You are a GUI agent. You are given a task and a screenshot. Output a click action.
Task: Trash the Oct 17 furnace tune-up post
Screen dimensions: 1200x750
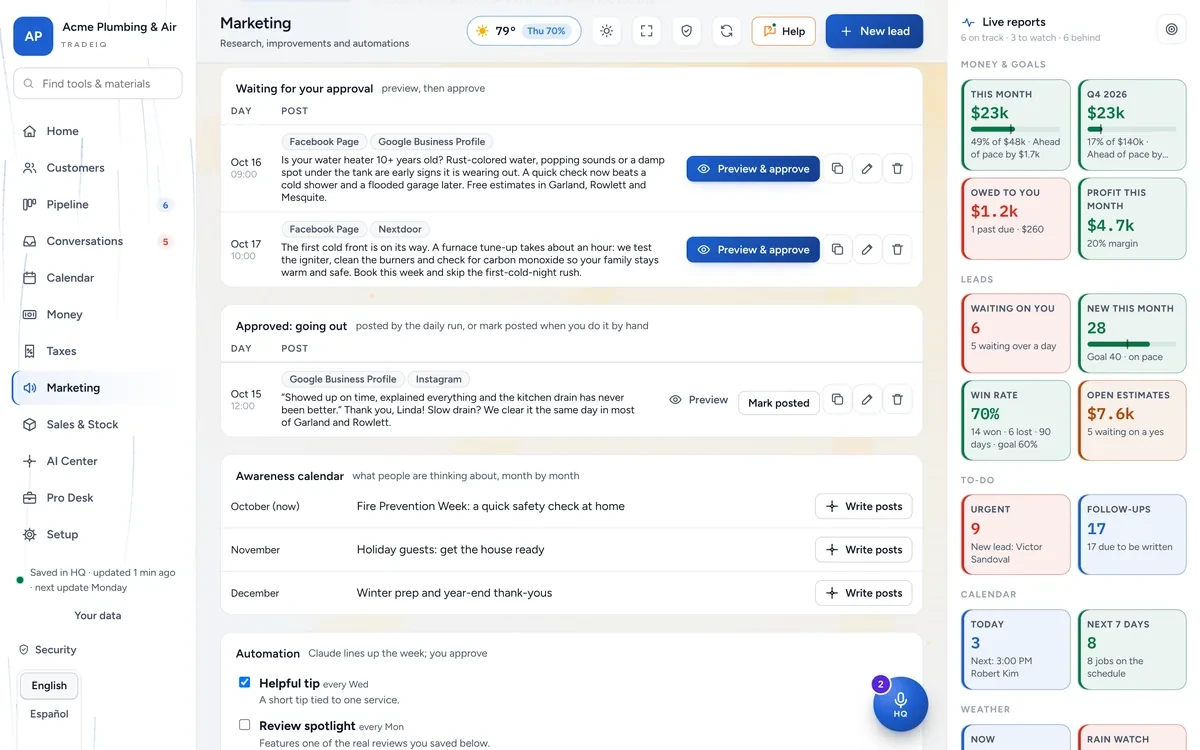[897, 249]
